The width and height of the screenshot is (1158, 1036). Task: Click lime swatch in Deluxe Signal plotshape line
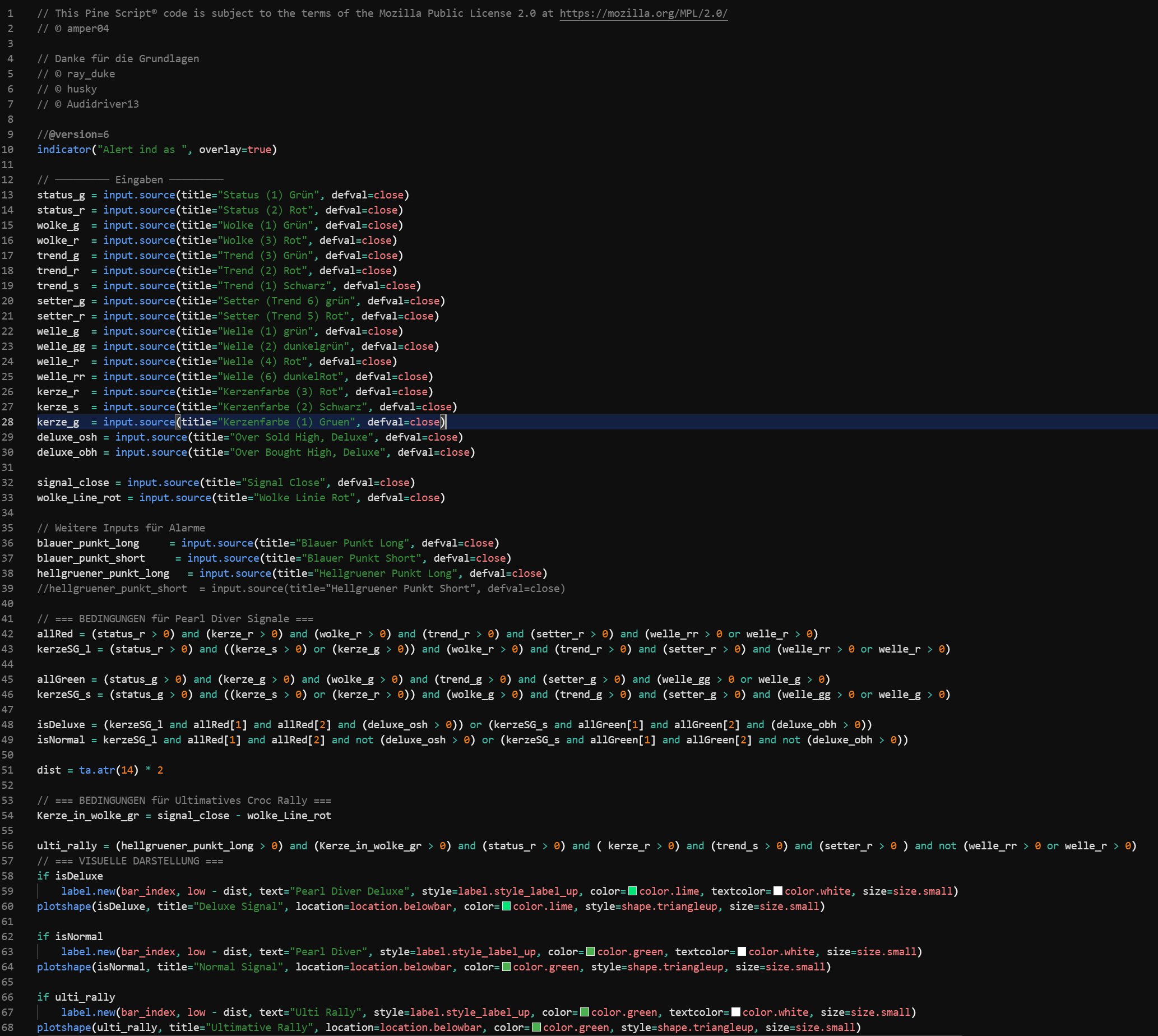tap(506, 906)
